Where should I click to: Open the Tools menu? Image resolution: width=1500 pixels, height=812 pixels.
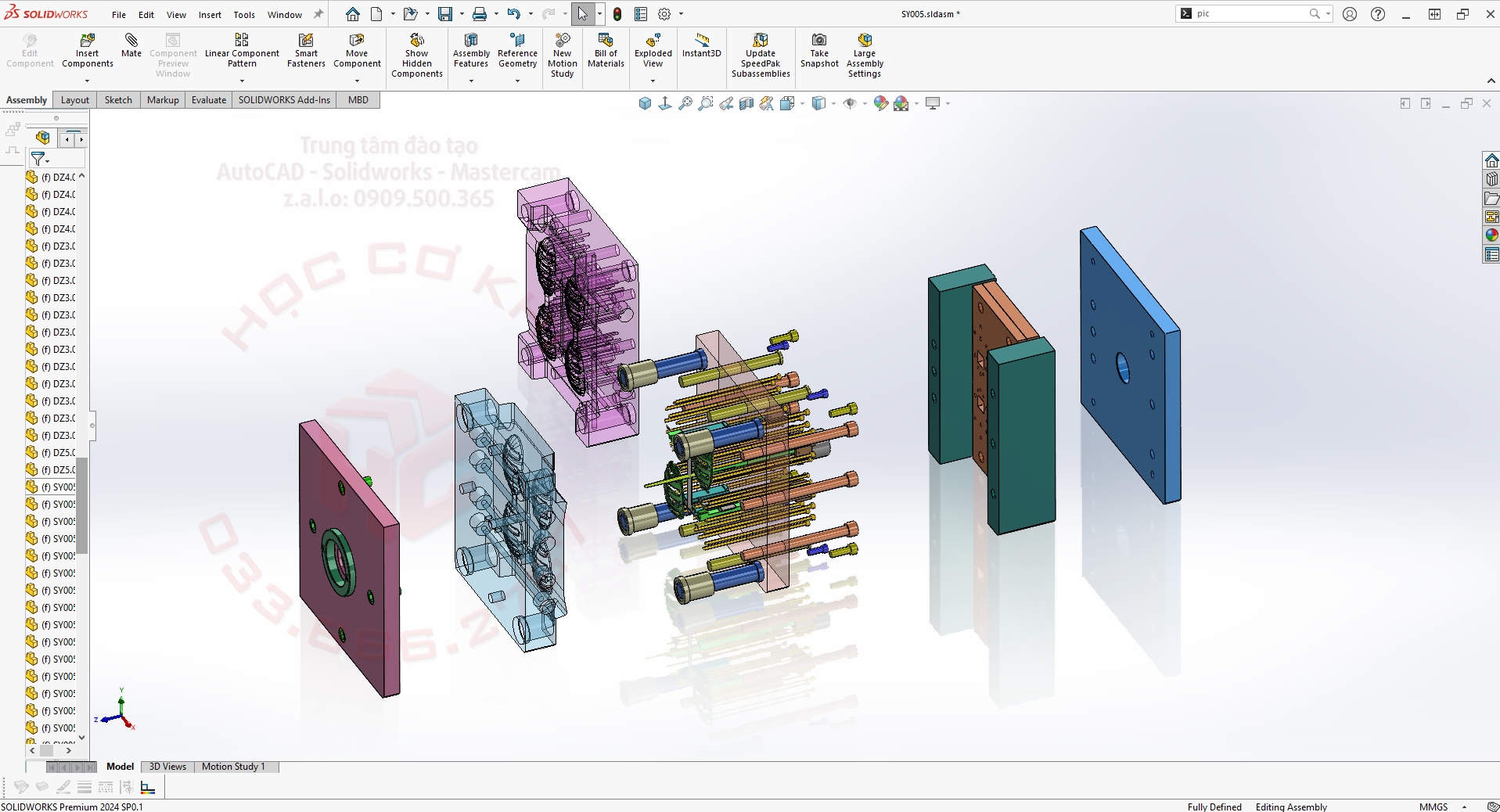tap(244, 15)
